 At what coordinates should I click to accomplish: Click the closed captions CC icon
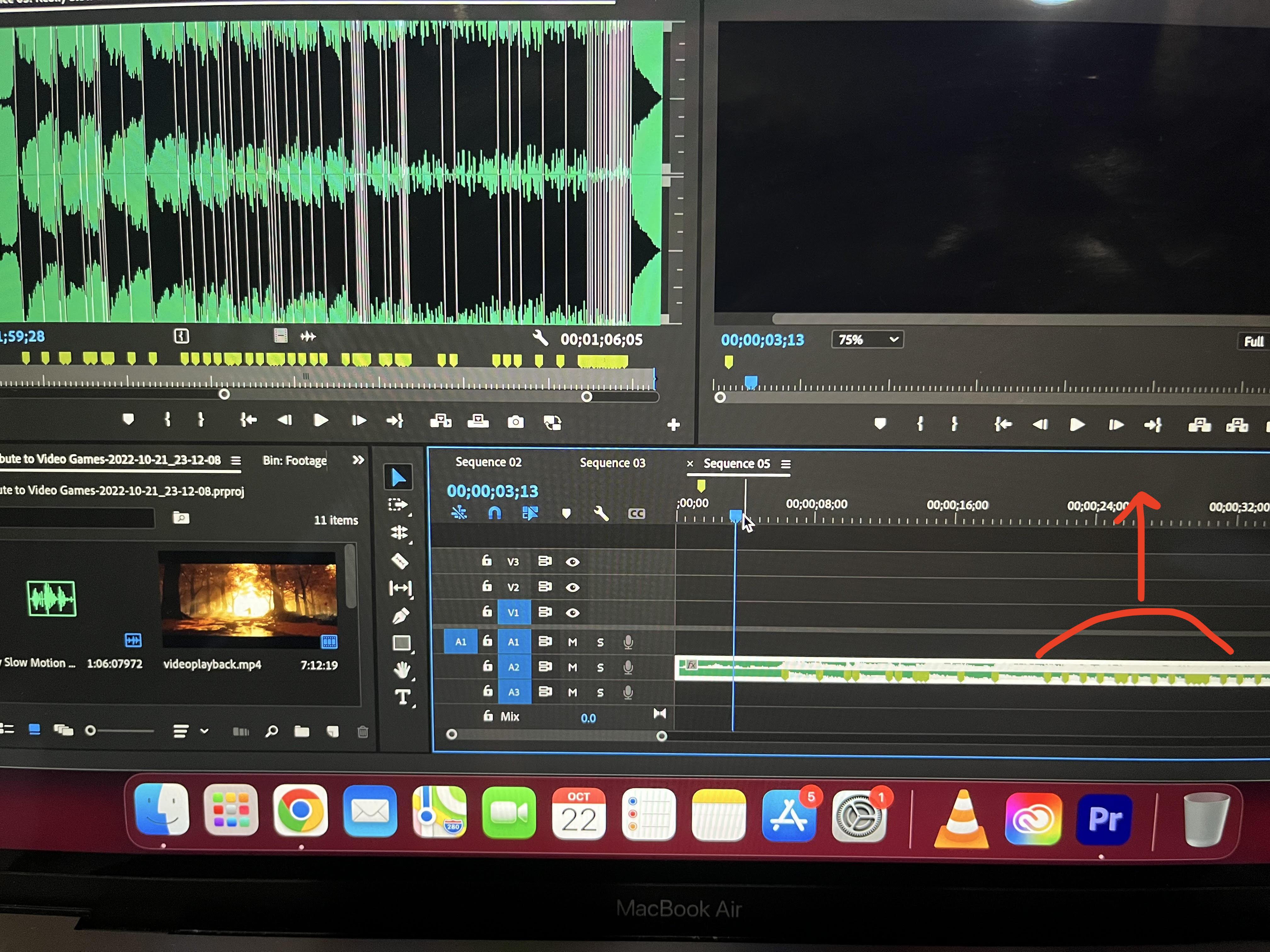637,513
